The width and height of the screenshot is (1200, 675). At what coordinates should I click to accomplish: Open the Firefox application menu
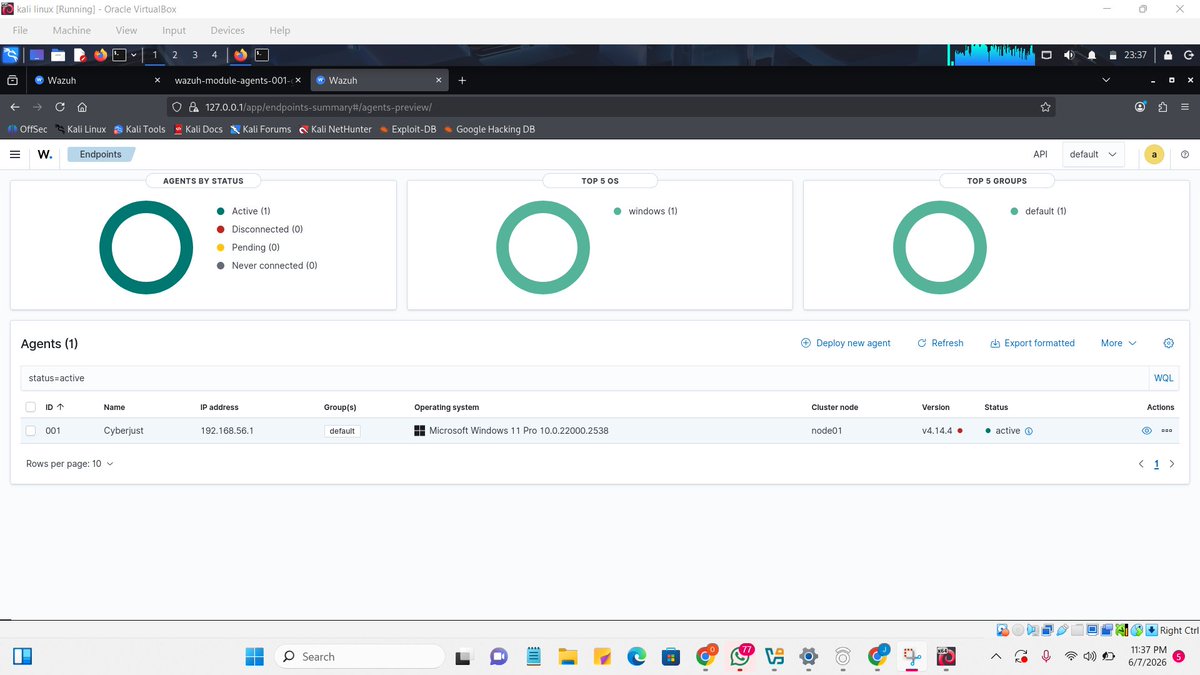click(1186, 107)
